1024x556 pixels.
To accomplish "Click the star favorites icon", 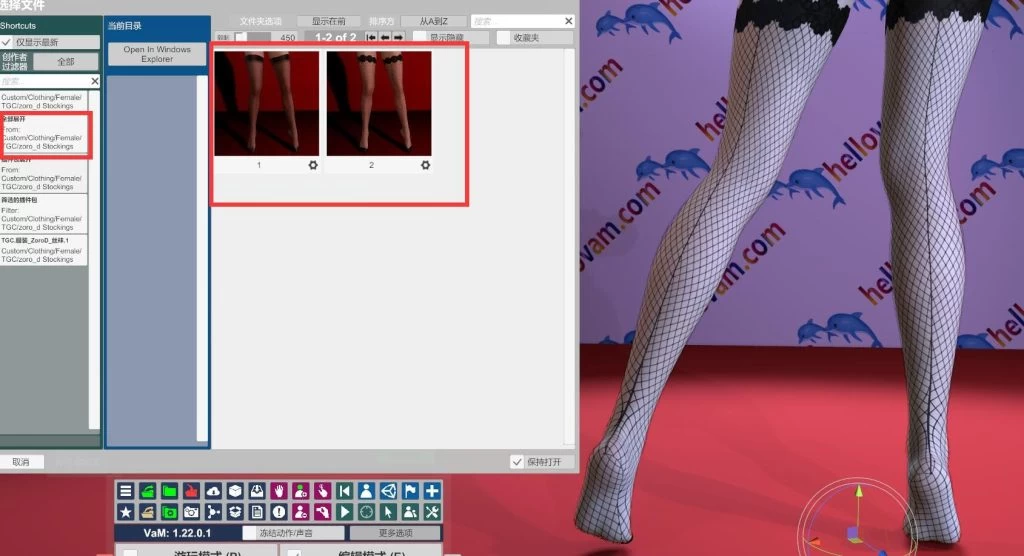I will coord(126,511).
